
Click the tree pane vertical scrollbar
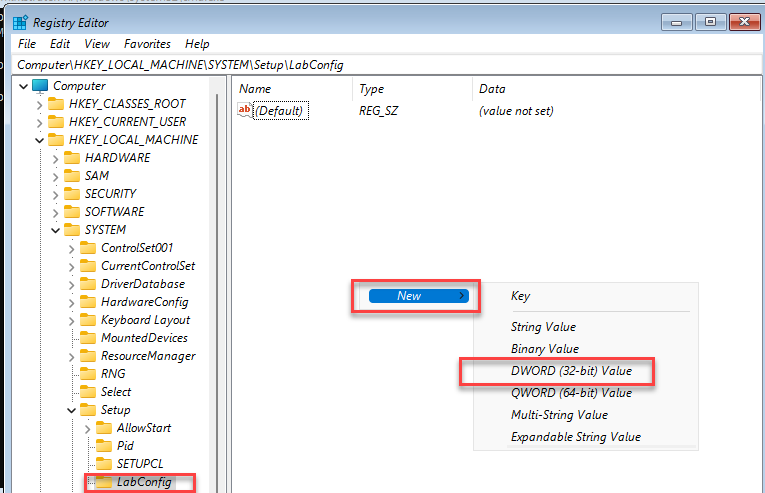coord(218,285)
